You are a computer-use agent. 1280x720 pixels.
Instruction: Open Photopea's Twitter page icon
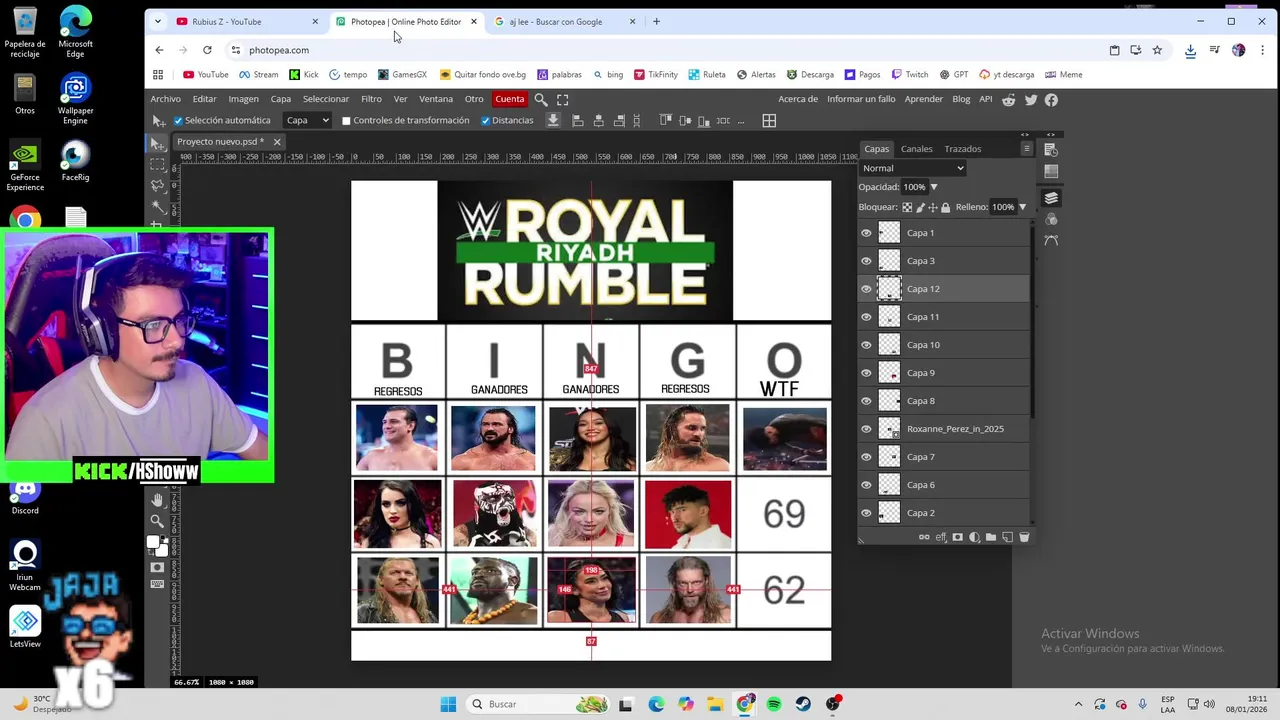coord(1030,99)
